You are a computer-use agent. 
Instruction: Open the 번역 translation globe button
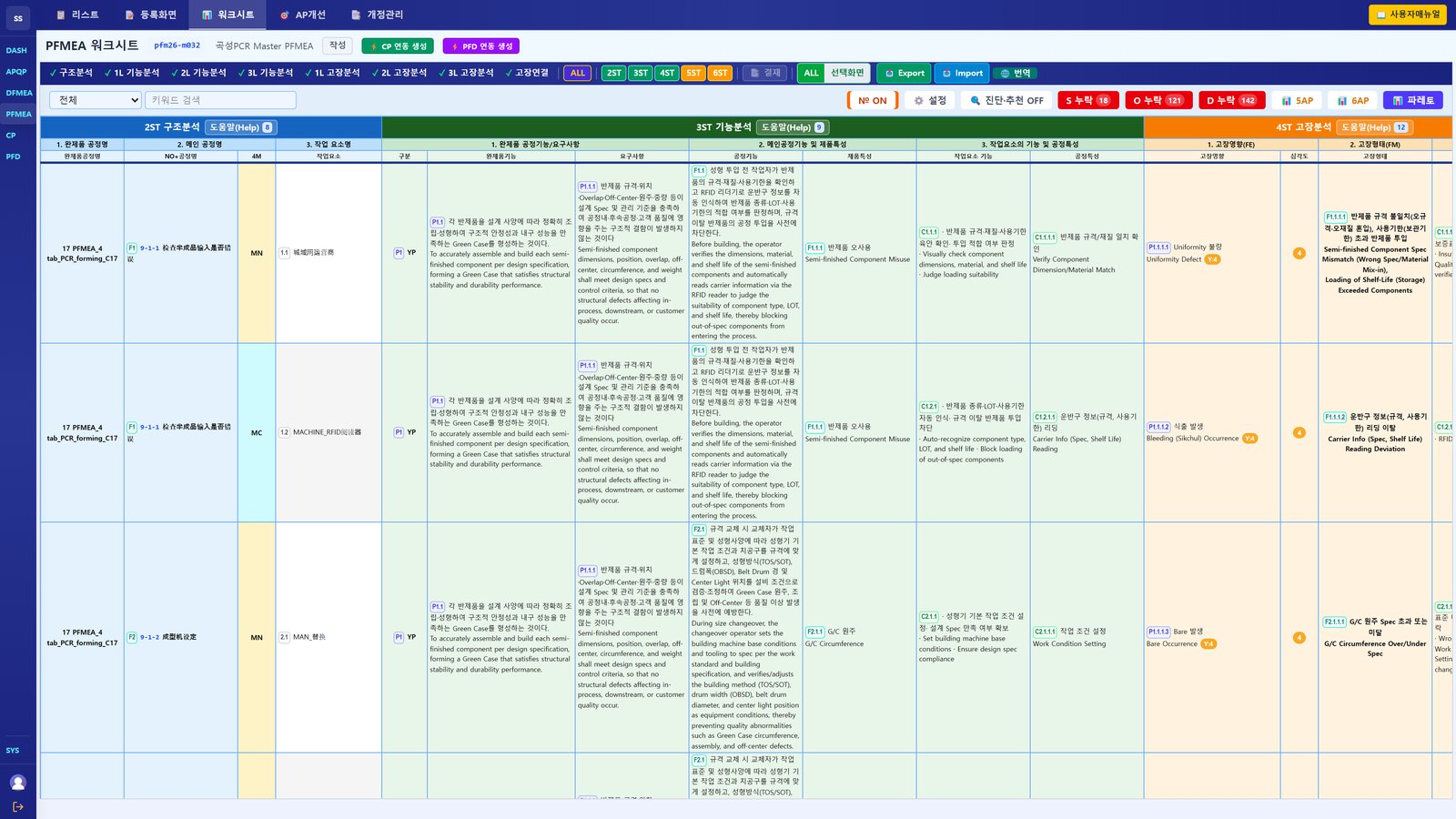coord(1016,73)
